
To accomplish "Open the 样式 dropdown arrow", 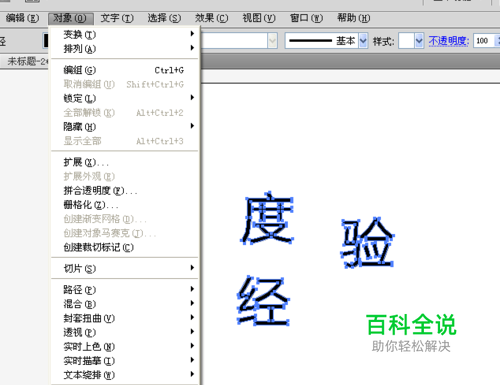I will tap(419, 41).
